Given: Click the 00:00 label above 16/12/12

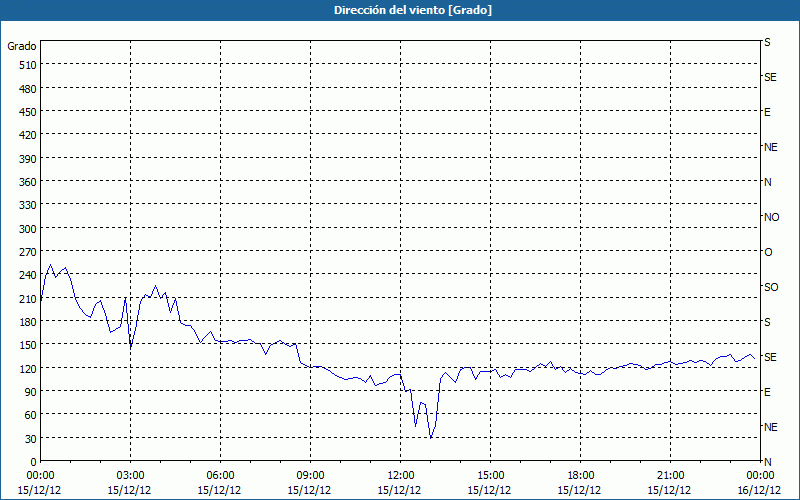Looking at the screenshot, I should point(760,476).
